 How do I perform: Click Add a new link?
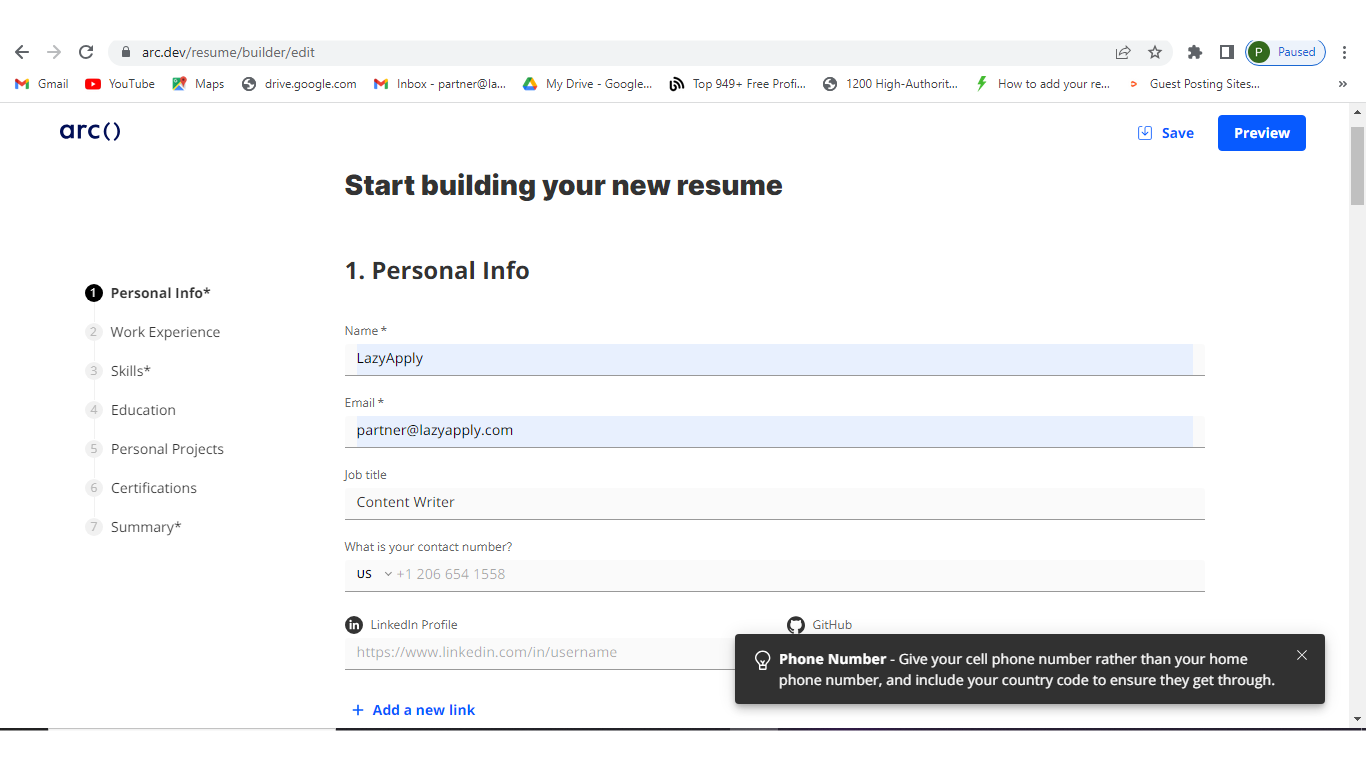413,710
